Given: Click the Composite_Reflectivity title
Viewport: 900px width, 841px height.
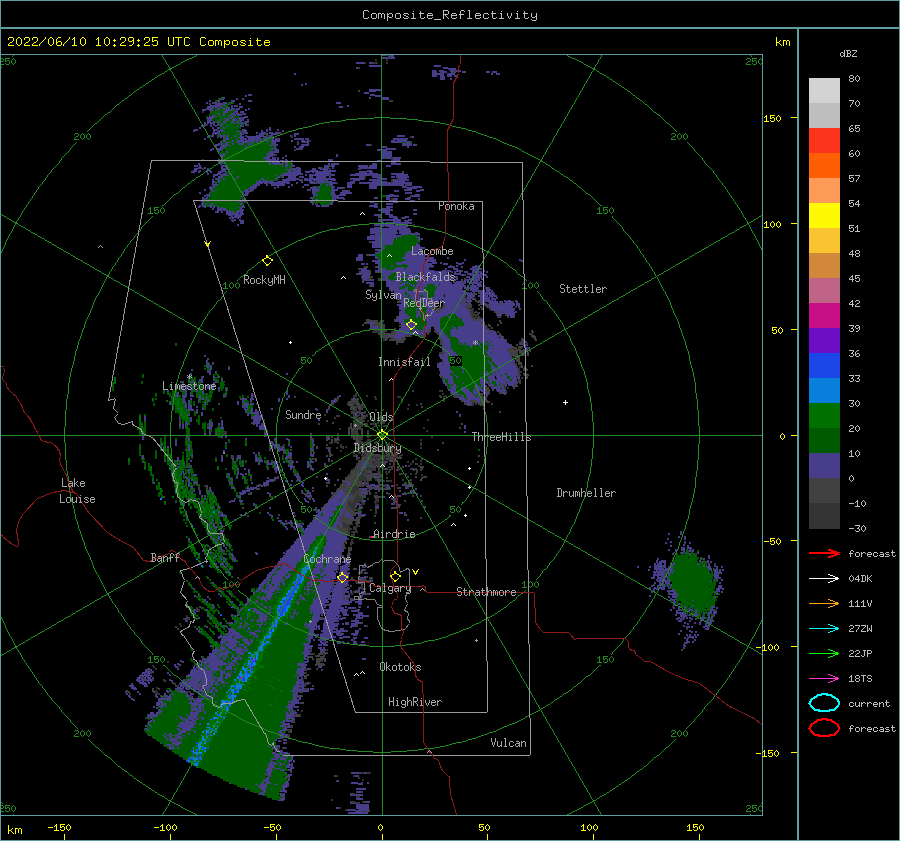Looking at the screenshot, I should (x=450, y=15).
